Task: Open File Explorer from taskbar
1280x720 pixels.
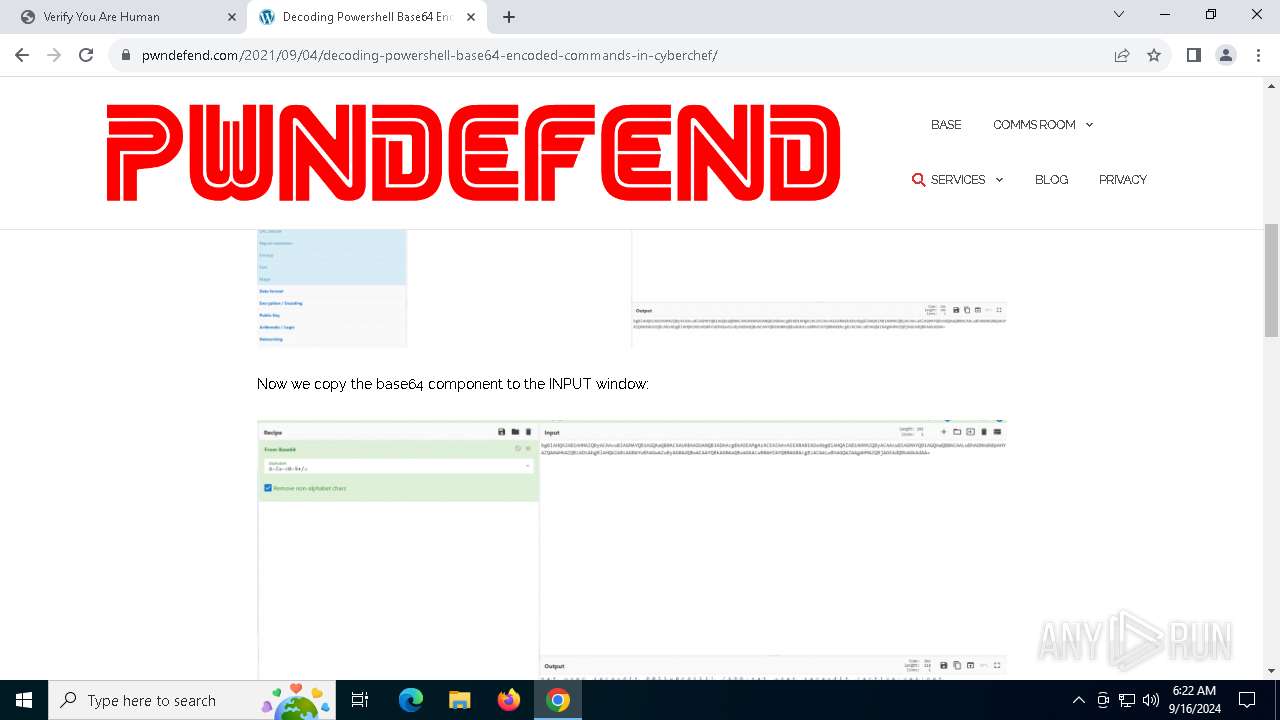Action: tap(459, 700)
